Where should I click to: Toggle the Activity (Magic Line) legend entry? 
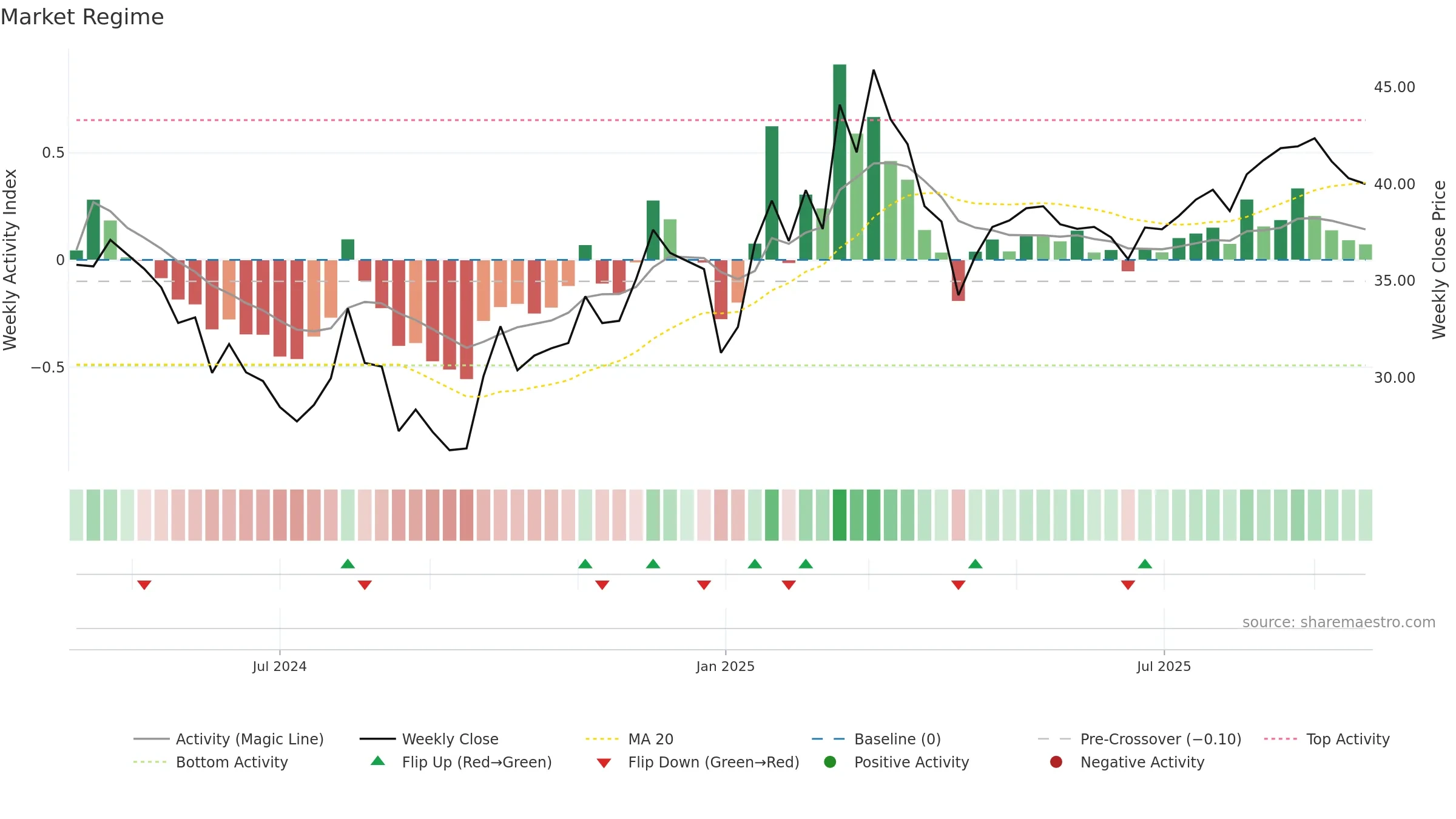pyautogui.click(x=229, y=739)
